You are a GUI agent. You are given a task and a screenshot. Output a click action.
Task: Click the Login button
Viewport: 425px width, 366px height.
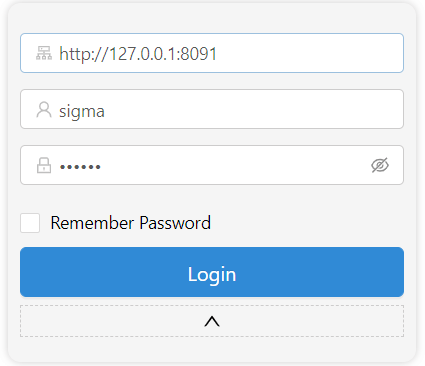coord(212,272)
